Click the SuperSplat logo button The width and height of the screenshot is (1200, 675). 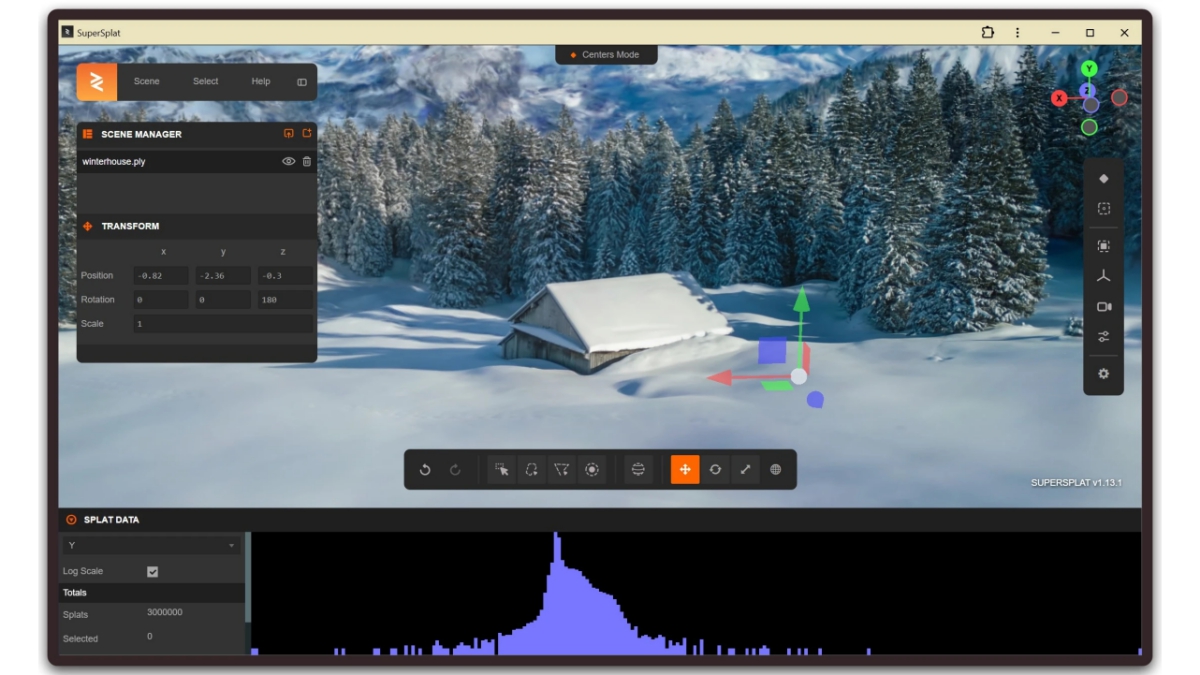tap(97, 82)
